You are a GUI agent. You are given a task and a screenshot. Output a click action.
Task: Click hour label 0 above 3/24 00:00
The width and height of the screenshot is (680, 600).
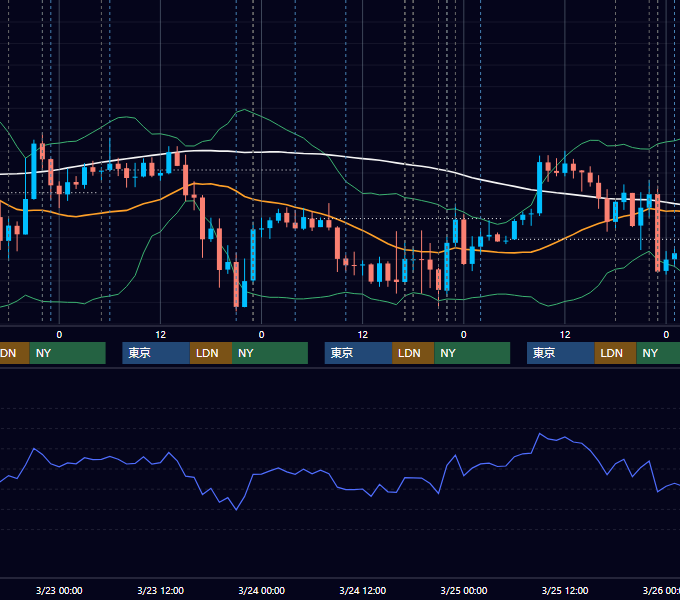coord(262,335)
